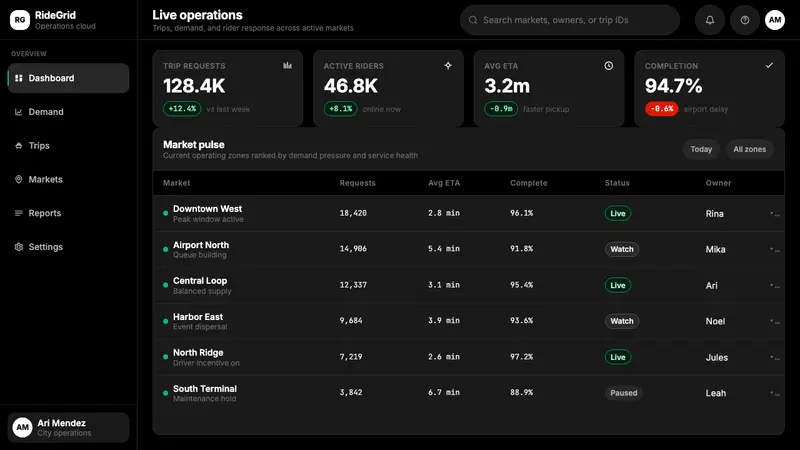Click the Watch badge for Harbor East
This screenshot has width=800, height=450.
(622, 321)
